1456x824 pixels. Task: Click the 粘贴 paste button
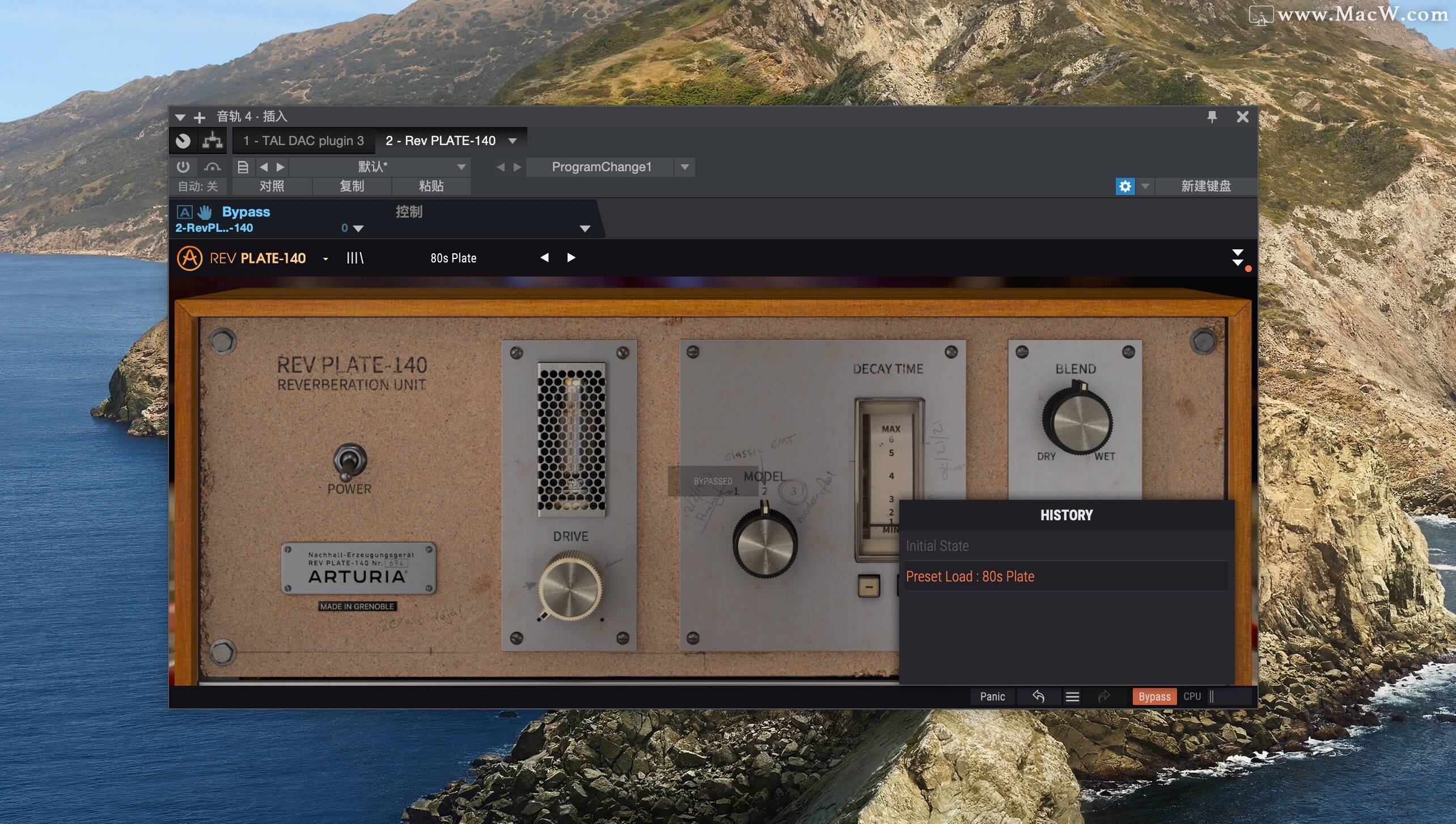point(431,186)
